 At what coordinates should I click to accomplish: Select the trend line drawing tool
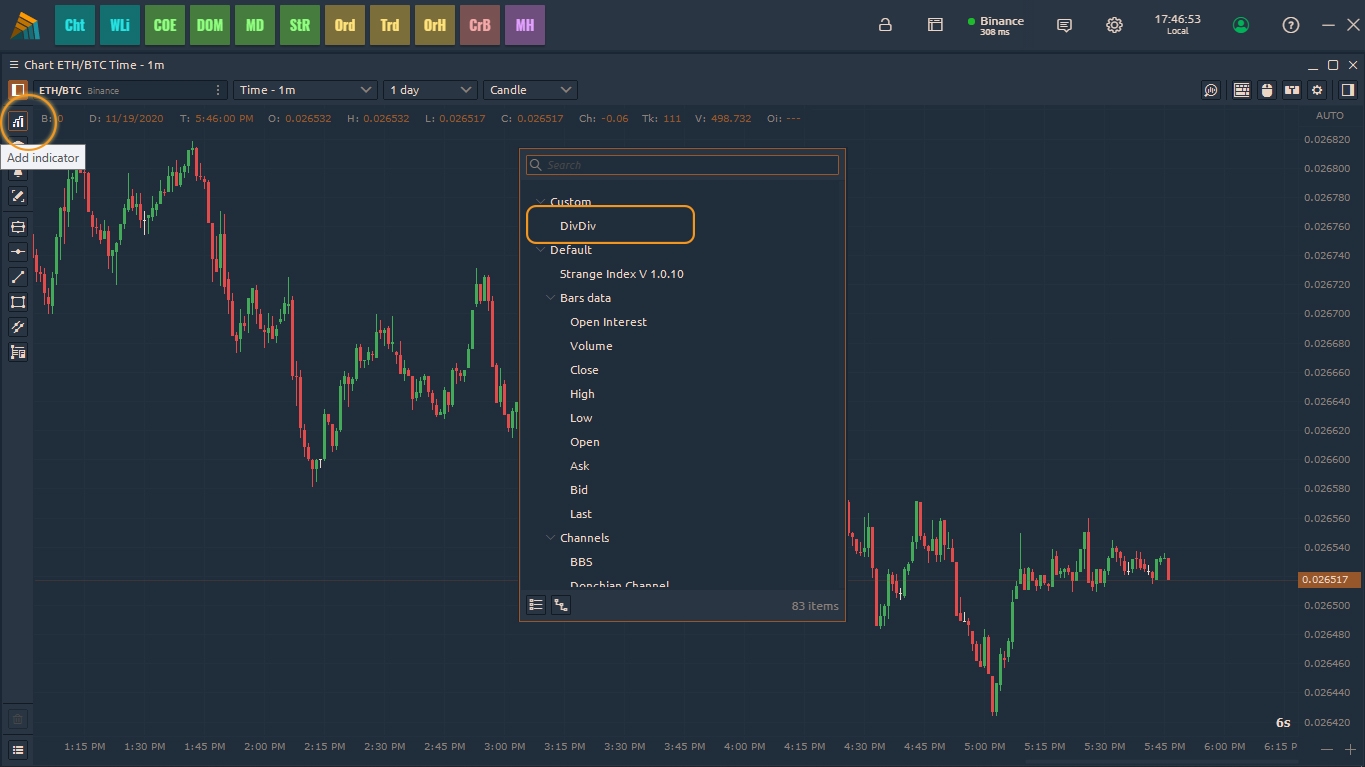click(18, 277)
